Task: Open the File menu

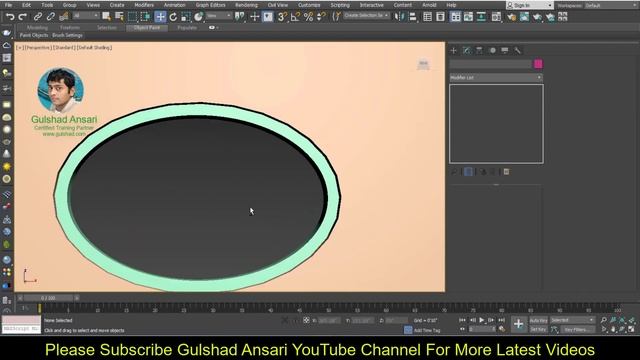Action: (x=8, y=5)
